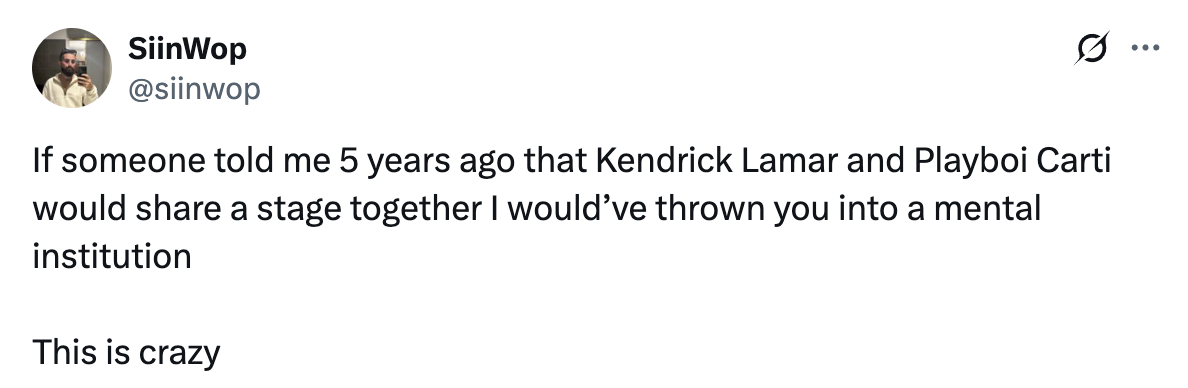Click the phrase "I would've thrown you"
This screenshot has width=1188, height=388.
658,210
